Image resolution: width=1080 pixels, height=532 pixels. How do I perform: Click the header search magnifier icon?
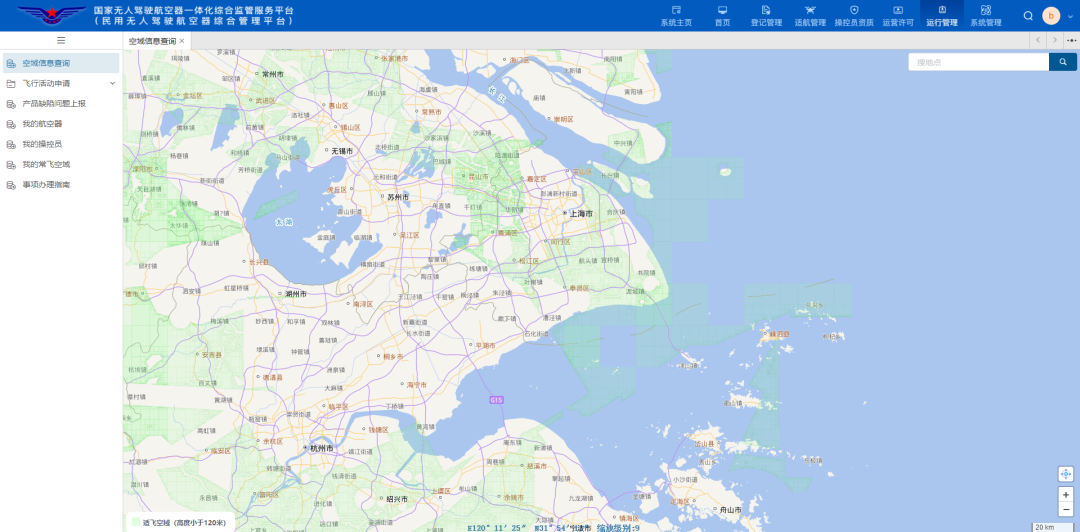click(1028, 16)
